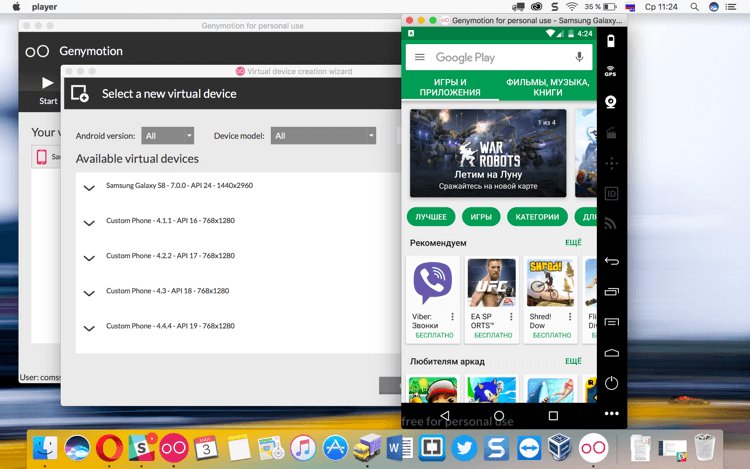This screenshot has width=750, height=469.
Task: Open the Android version dropdown
Action: [167, 136]
